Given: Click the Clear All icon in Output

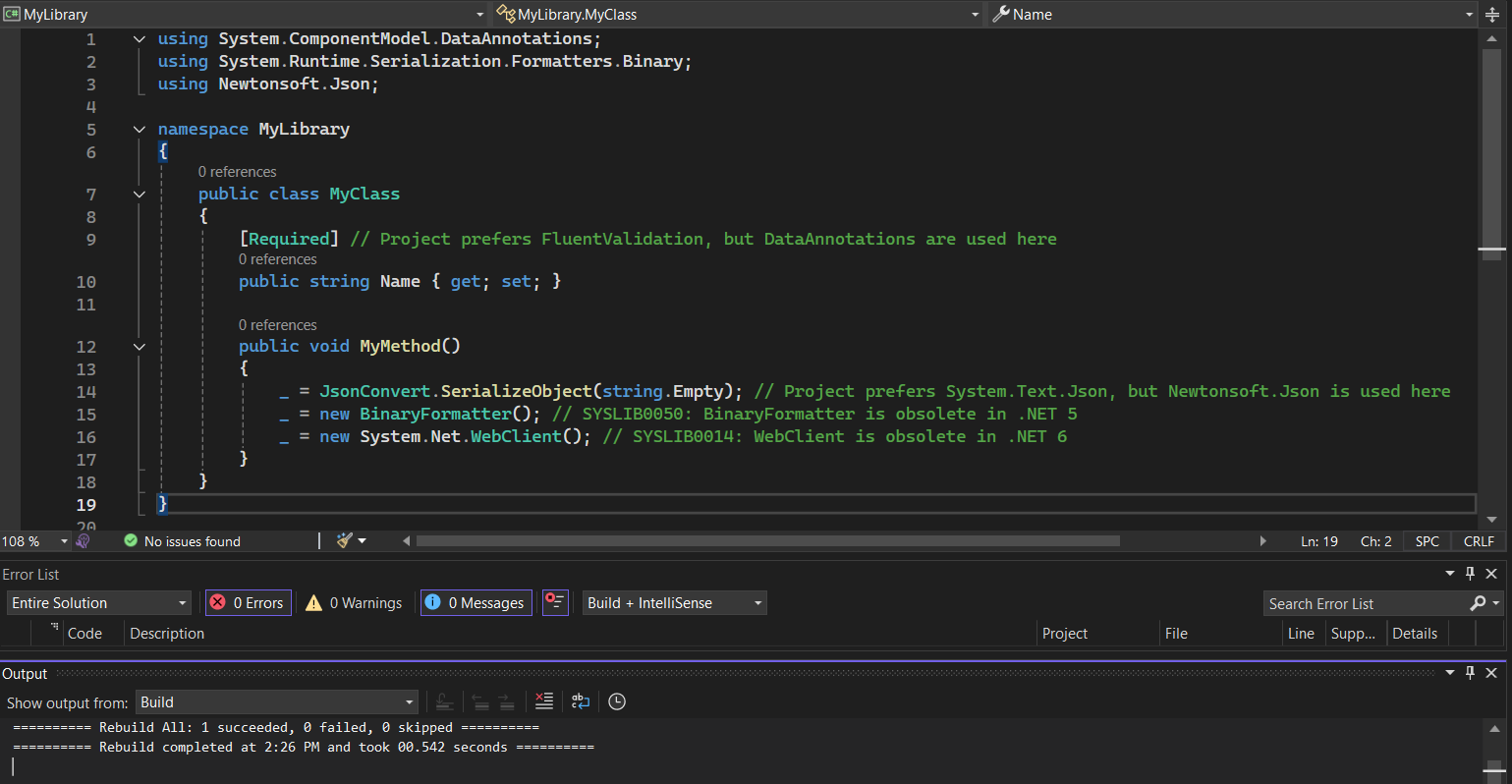Looking at the screenshot, I should (544, 701).
